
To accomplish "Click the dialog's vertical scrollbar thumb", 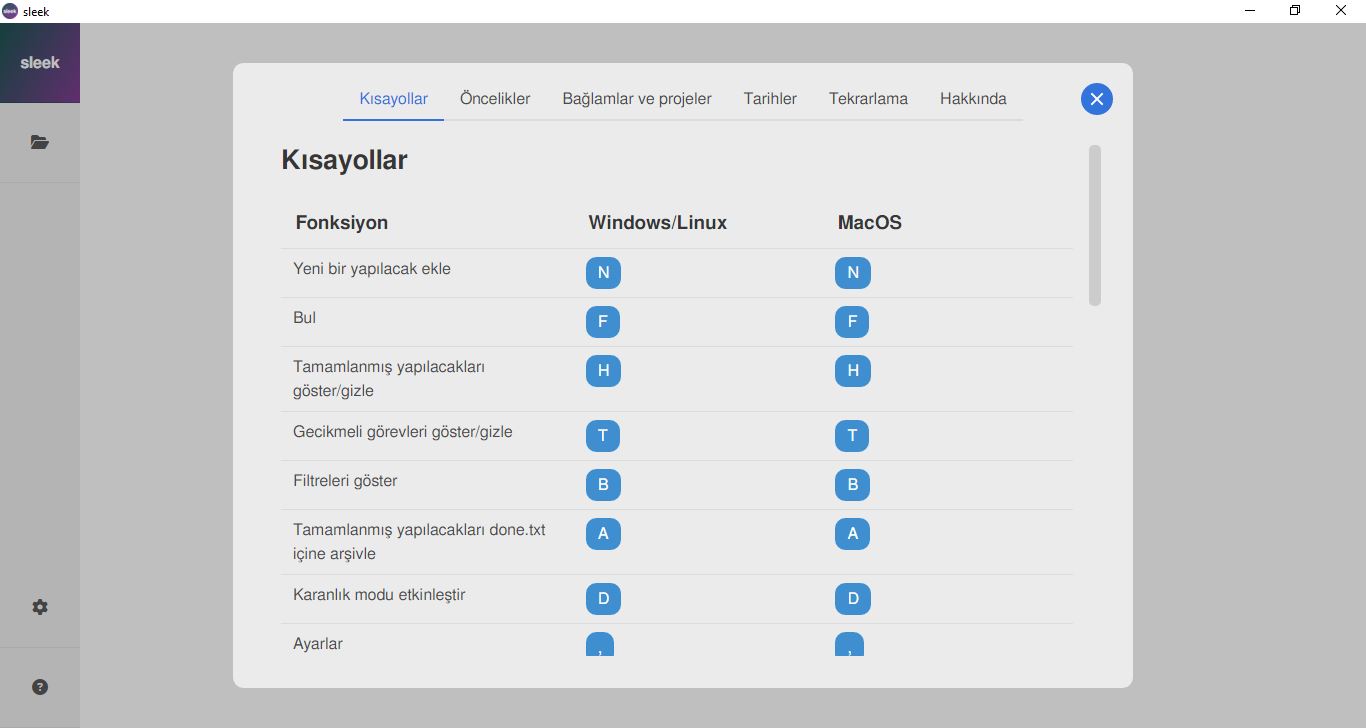I will [x=1095, y=225].
